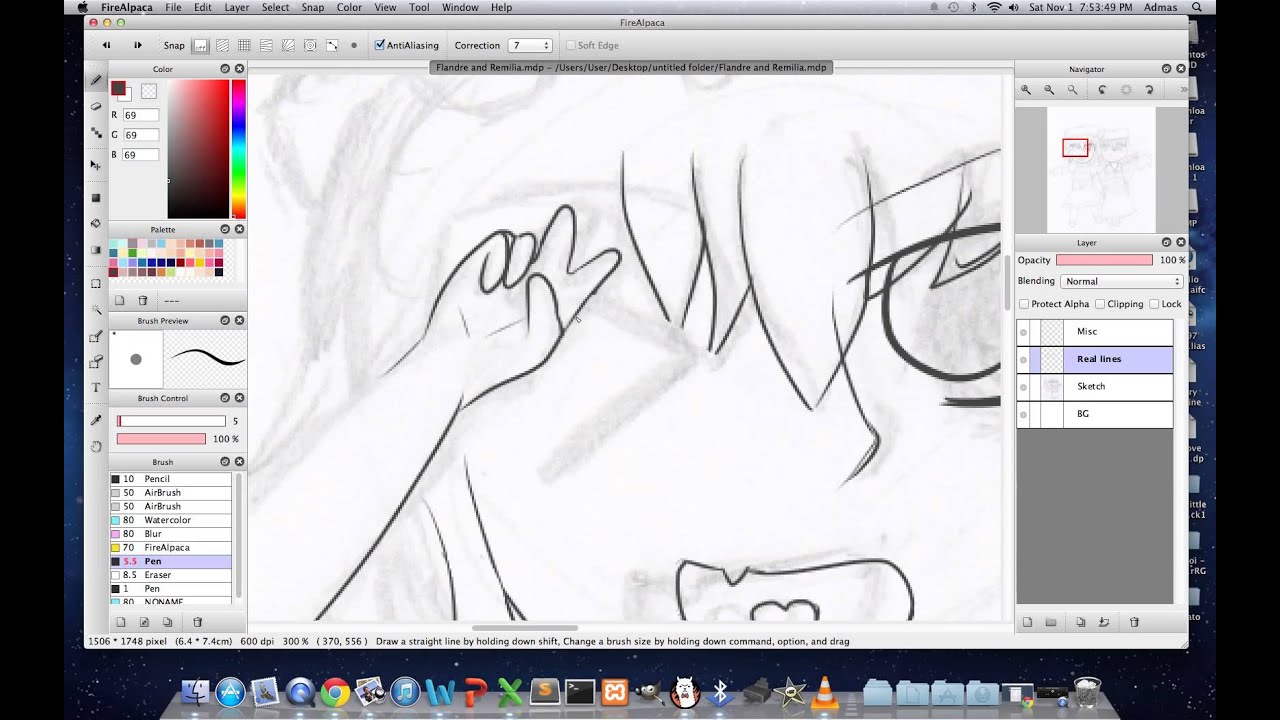
Task: Select the Hand tool
Action: pos(96,447)
